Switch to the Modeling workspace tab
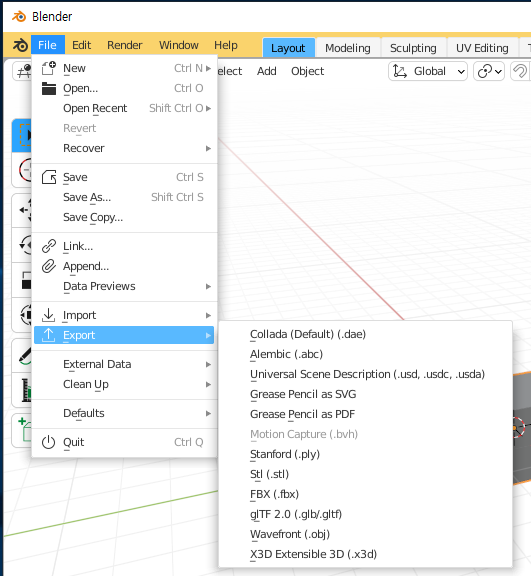The image size is (531, 576). tap(348, 48)
